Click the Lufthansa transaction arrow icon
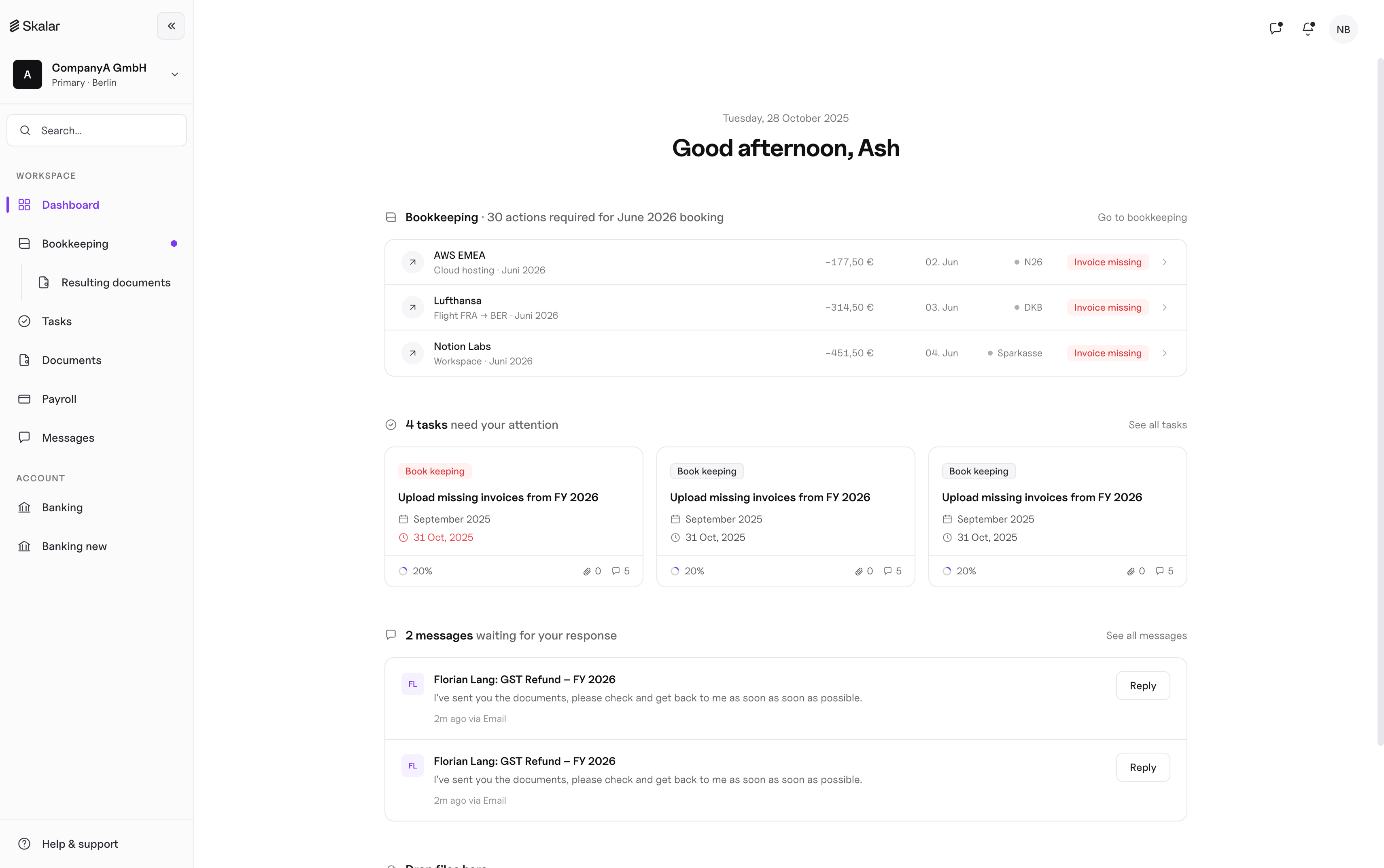Screen dimensions: 1384x868 [412, 308]
